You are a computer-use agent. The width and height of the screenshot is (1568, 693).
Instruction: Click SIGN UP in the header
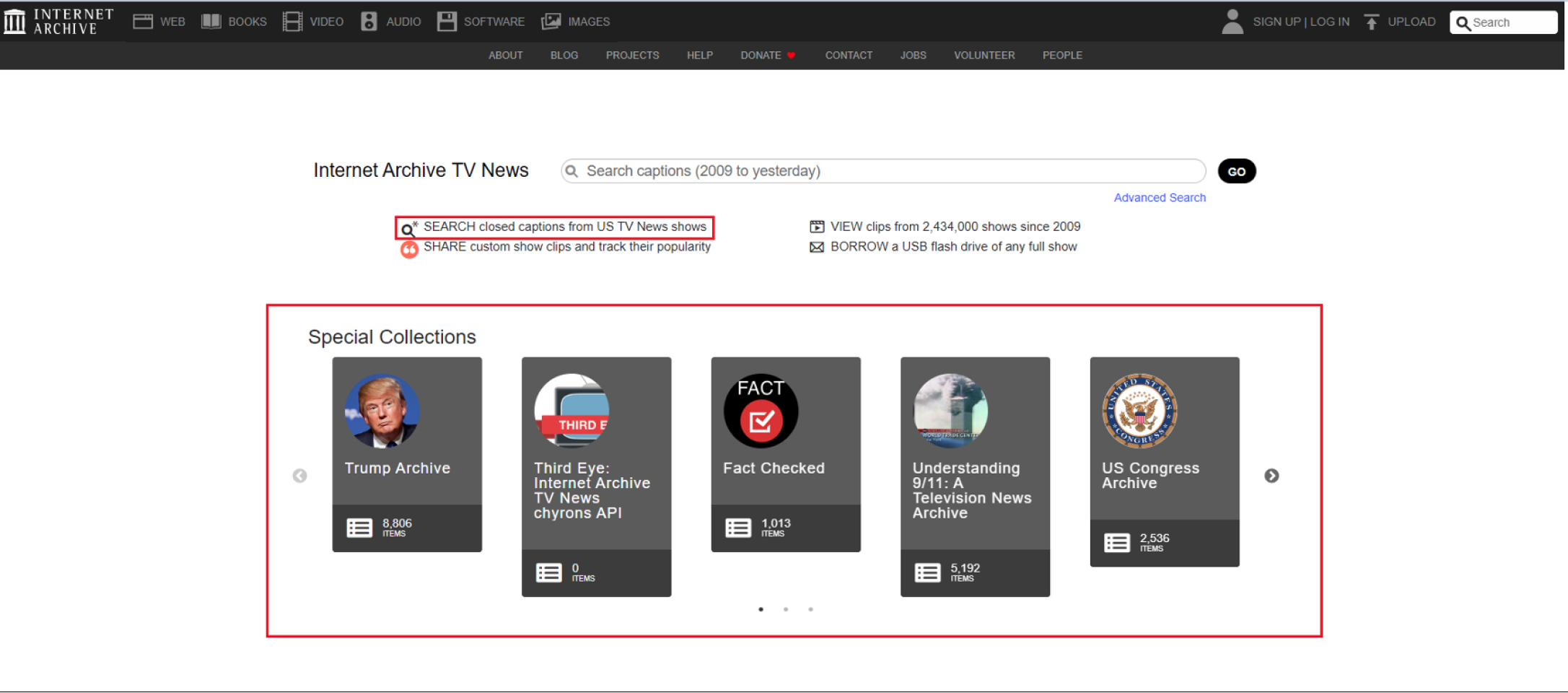[x=1276, y=22]
